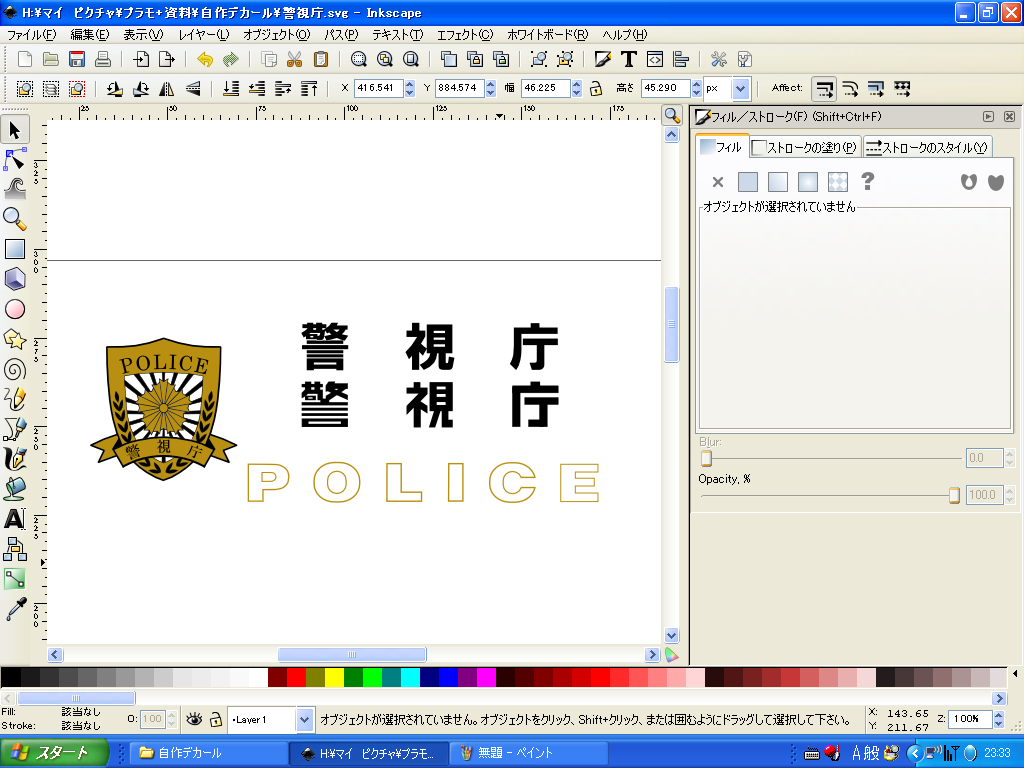Select the Spiral tool
The height and width of the screenshot is (768, 1024).
point(15,370)
